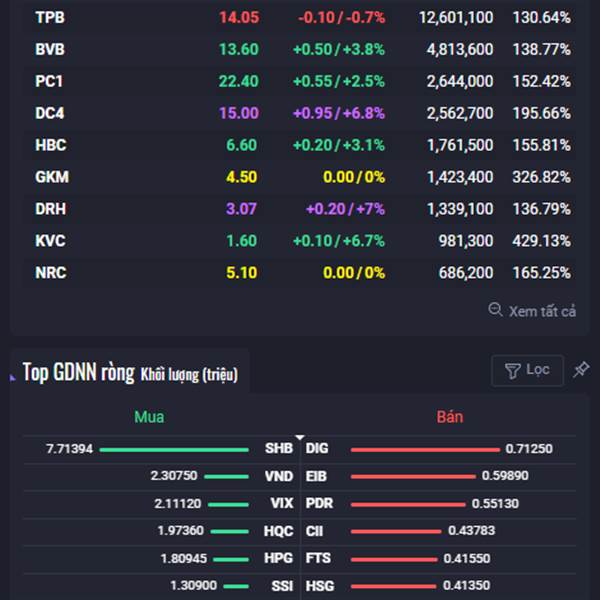Click the HSG sell-side ticker
600x600 pixels.
pos(320,586)
